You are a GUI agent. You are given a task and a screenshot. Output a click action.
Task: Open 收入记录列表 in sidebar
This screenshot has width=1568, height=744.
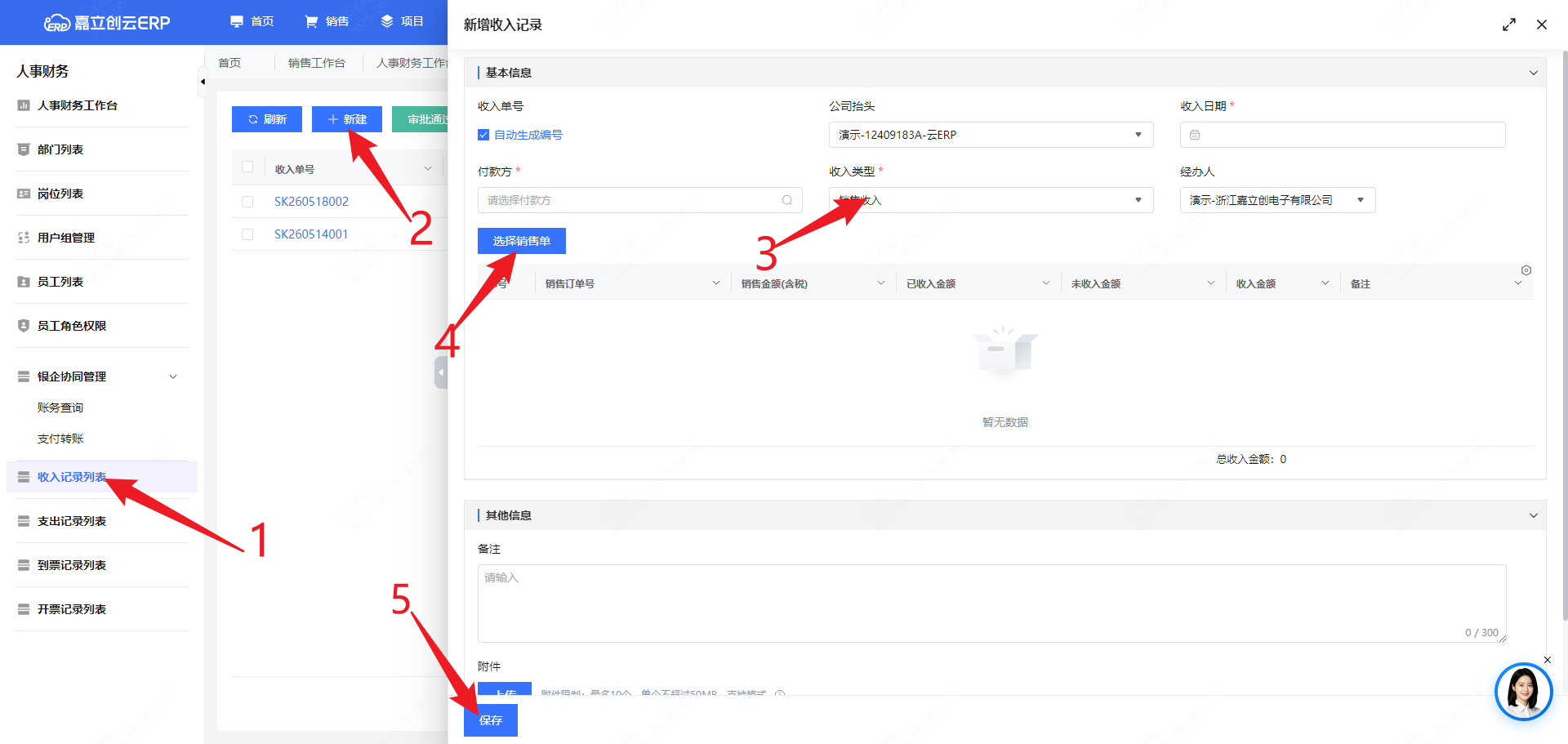pos(102,477)
